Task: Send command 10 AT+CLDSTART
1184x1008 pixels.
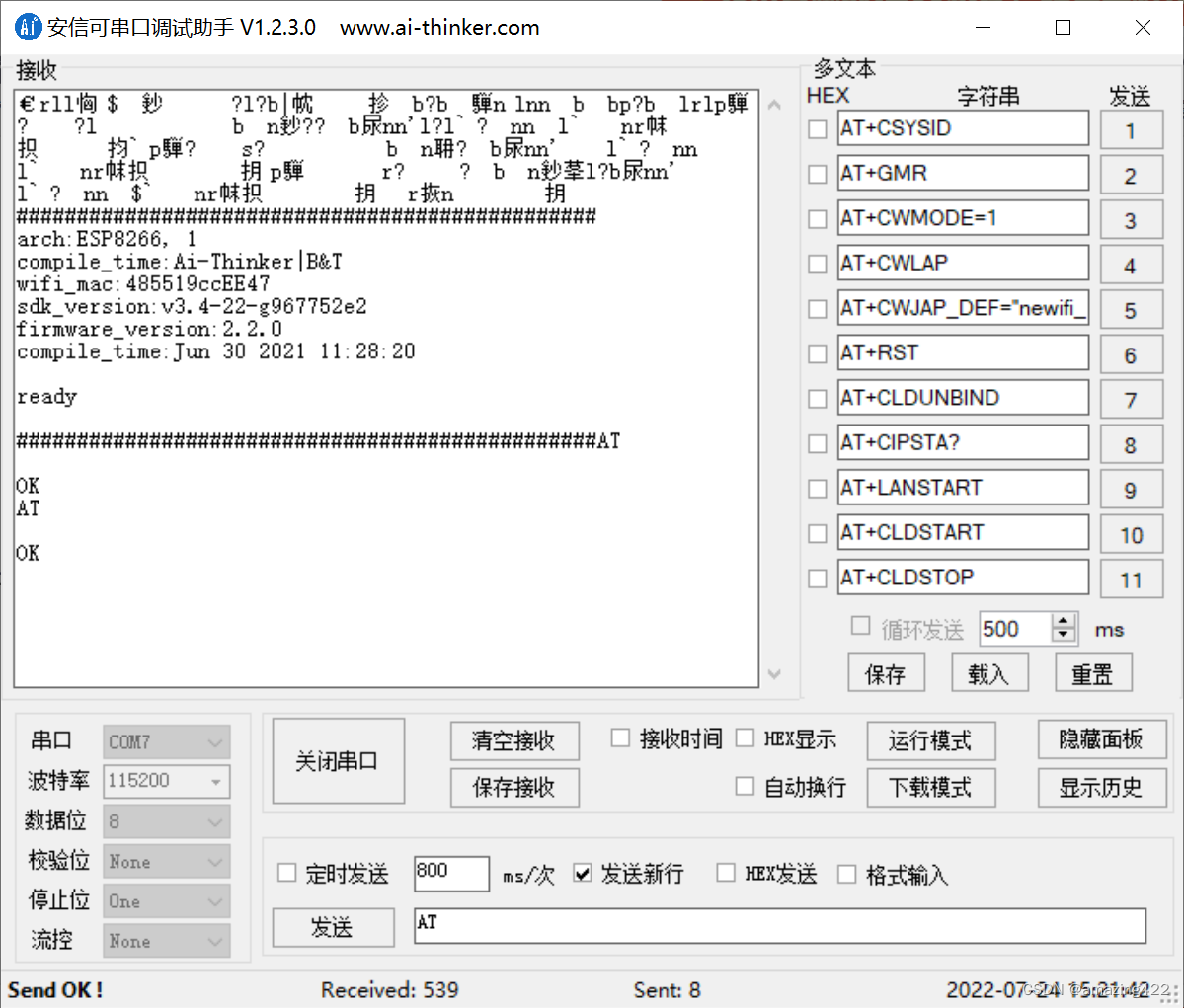Action: (1131, 534)
